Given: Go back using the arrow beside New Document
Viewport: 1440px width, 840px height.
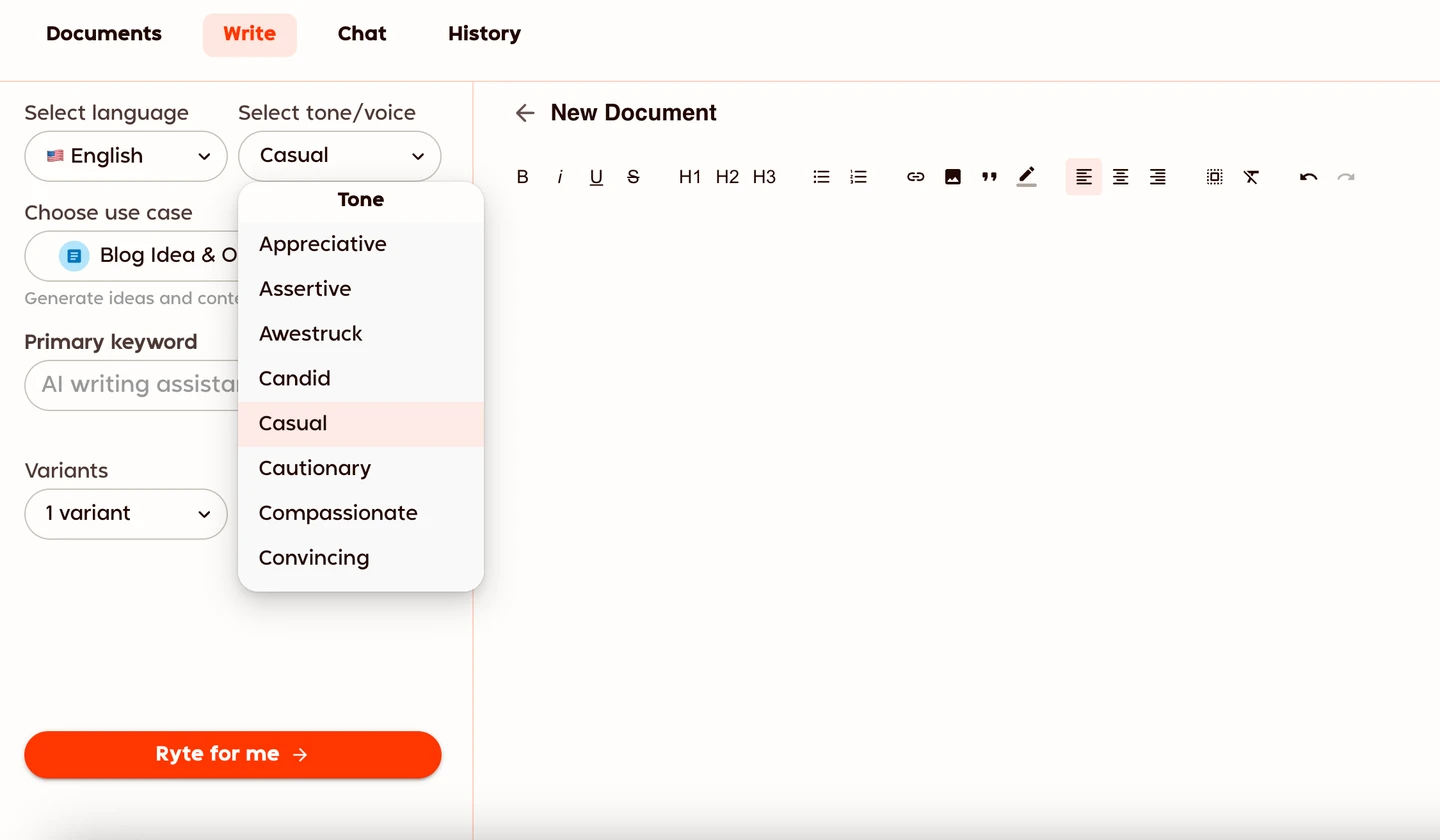Looking at the screenshot, I should [x=524, y=112].
